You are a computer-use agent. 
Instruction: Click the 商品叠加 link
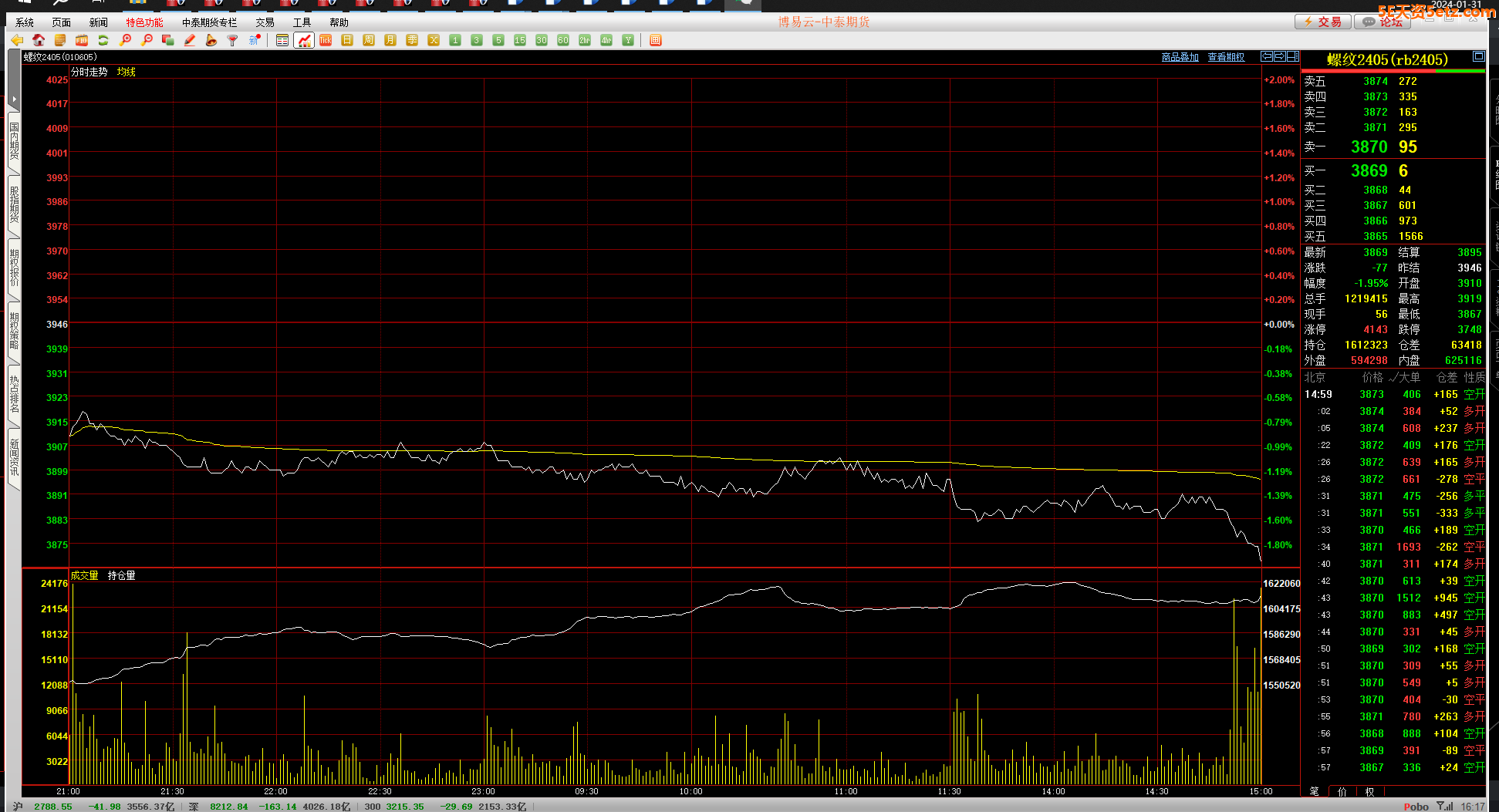click(x=1180, y=57)
